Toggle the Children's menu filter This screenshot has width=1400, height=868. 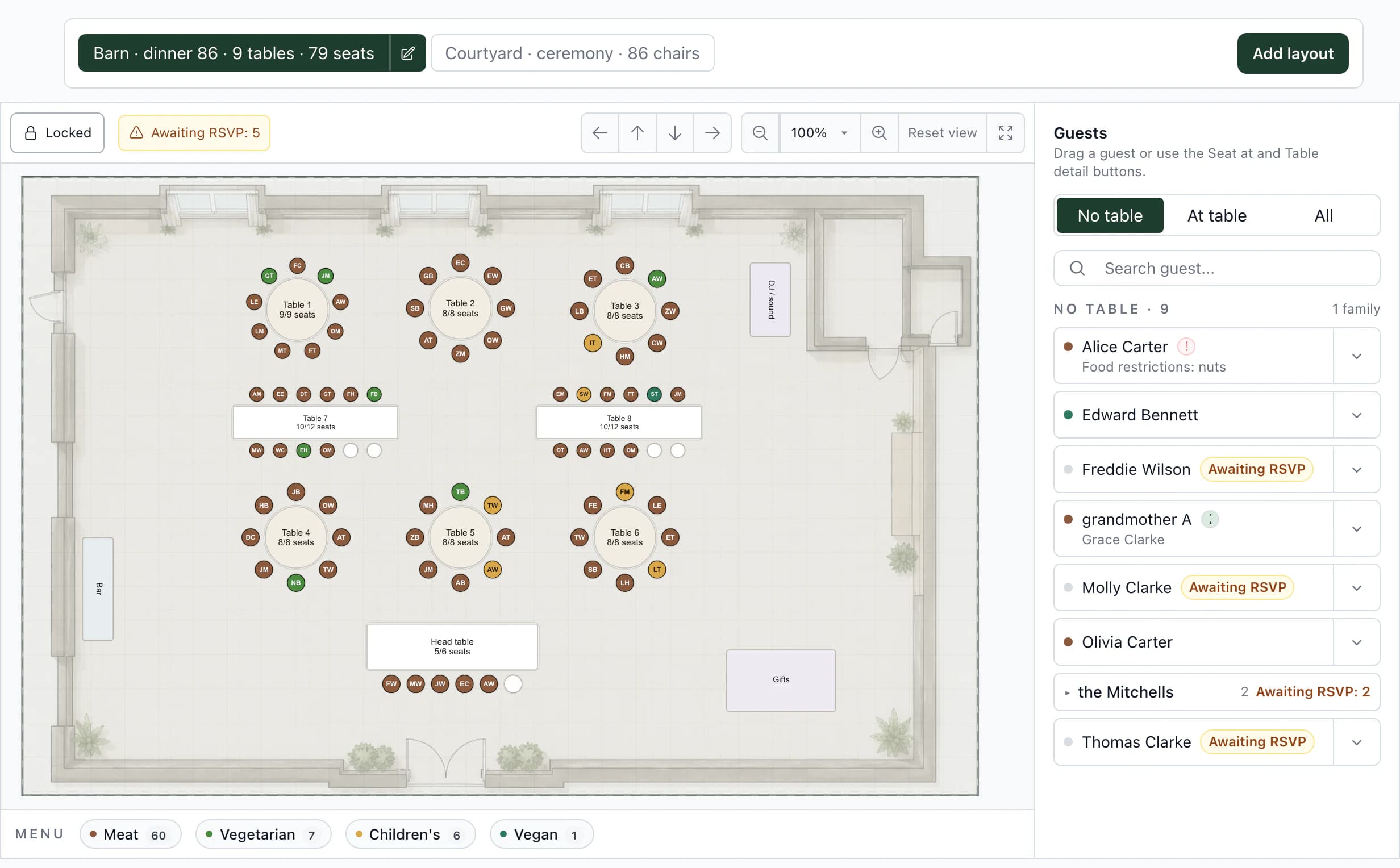[x=410, y=834]
